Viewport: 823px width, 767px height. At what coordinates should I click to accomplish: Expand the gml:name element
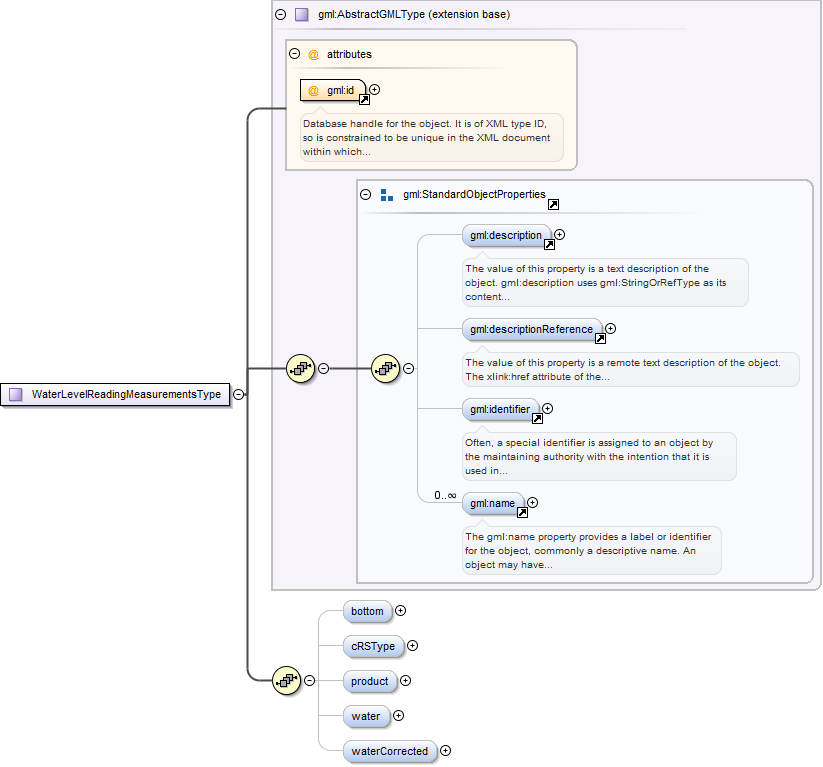click(x=533, y=502)
